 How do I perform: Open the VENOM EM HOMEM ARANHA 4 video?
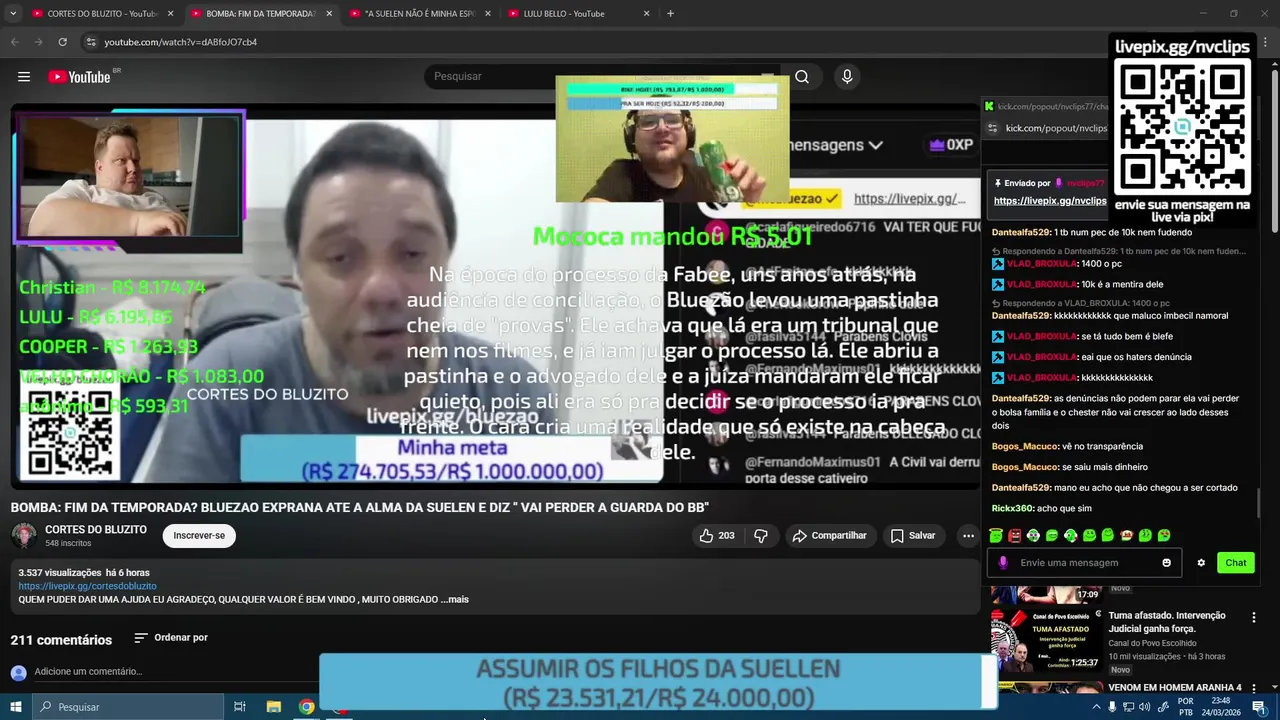(1174, 688)
